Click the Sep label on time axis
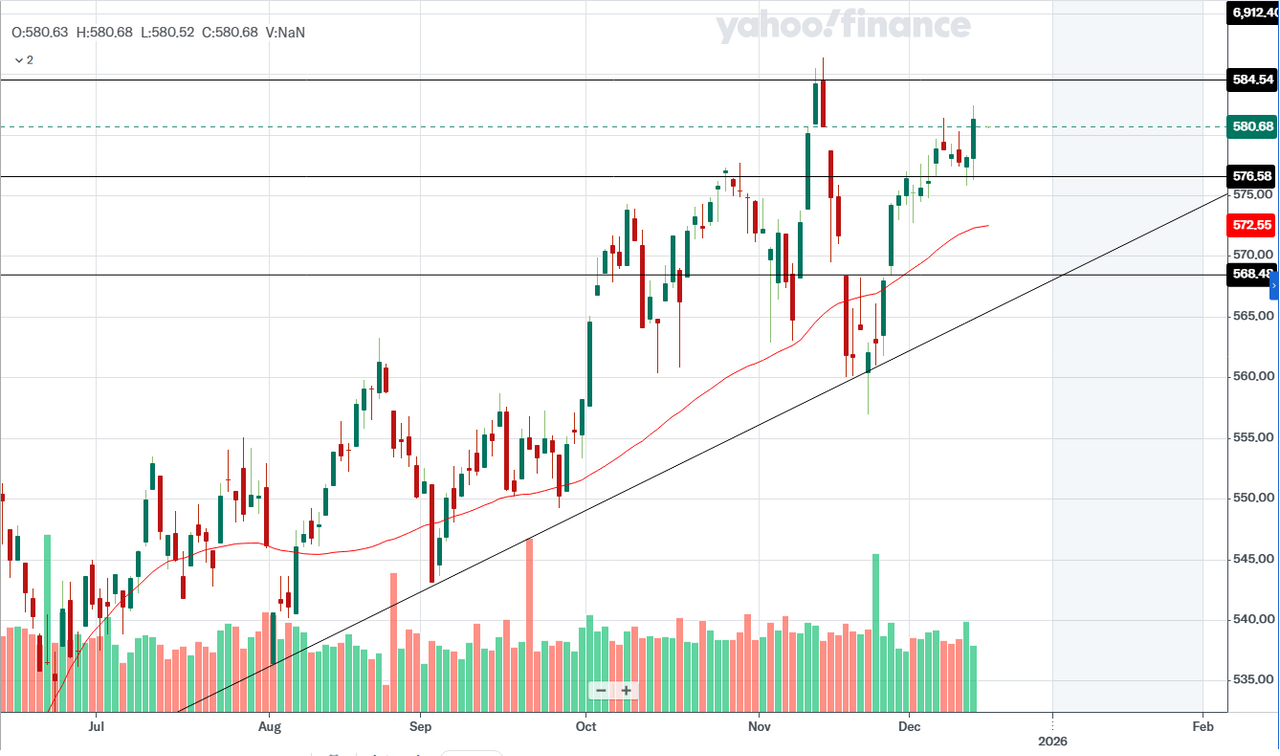The width and height of the screenshot is (1280, 756). (421, 726)
